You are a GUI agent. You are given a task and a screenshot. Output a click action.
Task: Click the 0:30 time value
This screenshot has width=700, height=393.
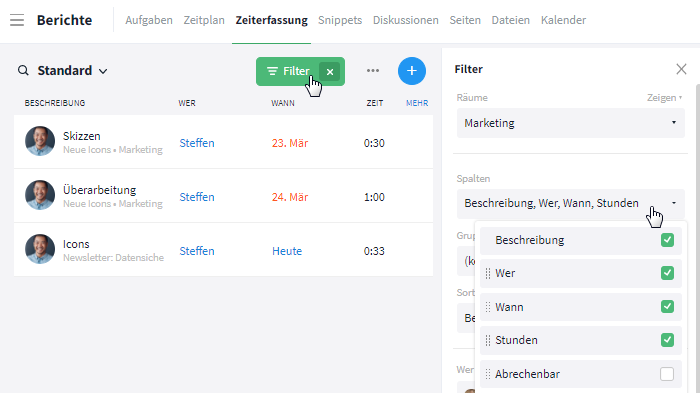(374, 143)
